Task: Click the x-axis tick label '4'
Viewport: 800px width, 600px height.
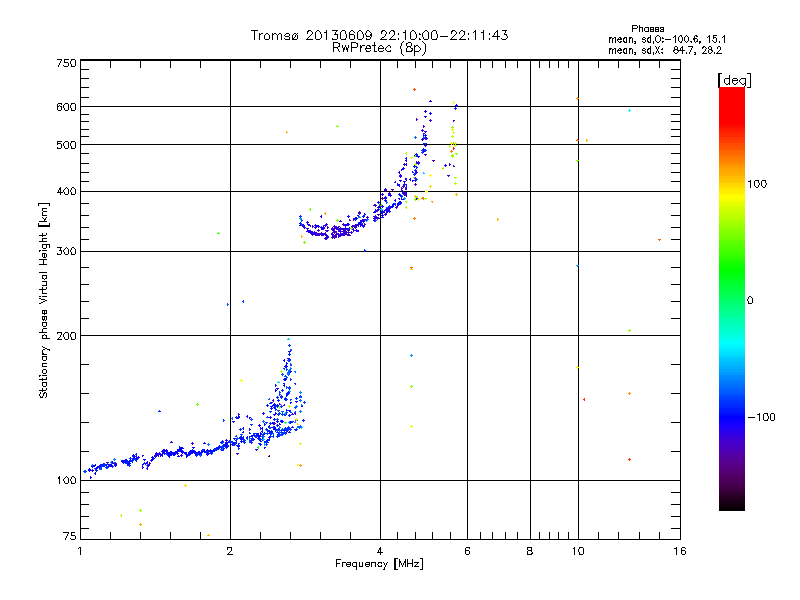Action: [380, 551]
